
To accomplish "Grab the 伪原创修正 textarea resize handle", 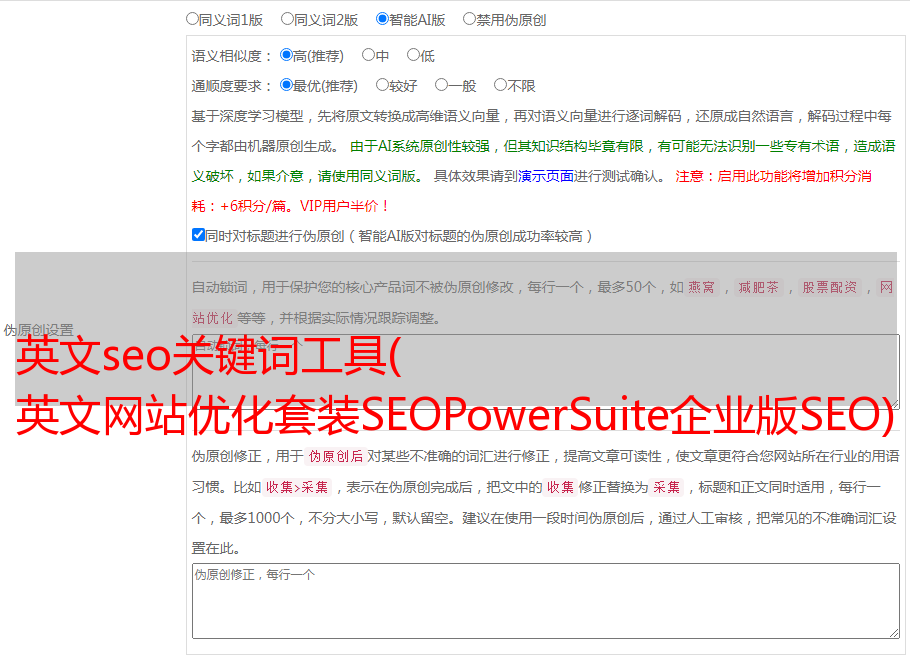I will (x=894, y=633).
